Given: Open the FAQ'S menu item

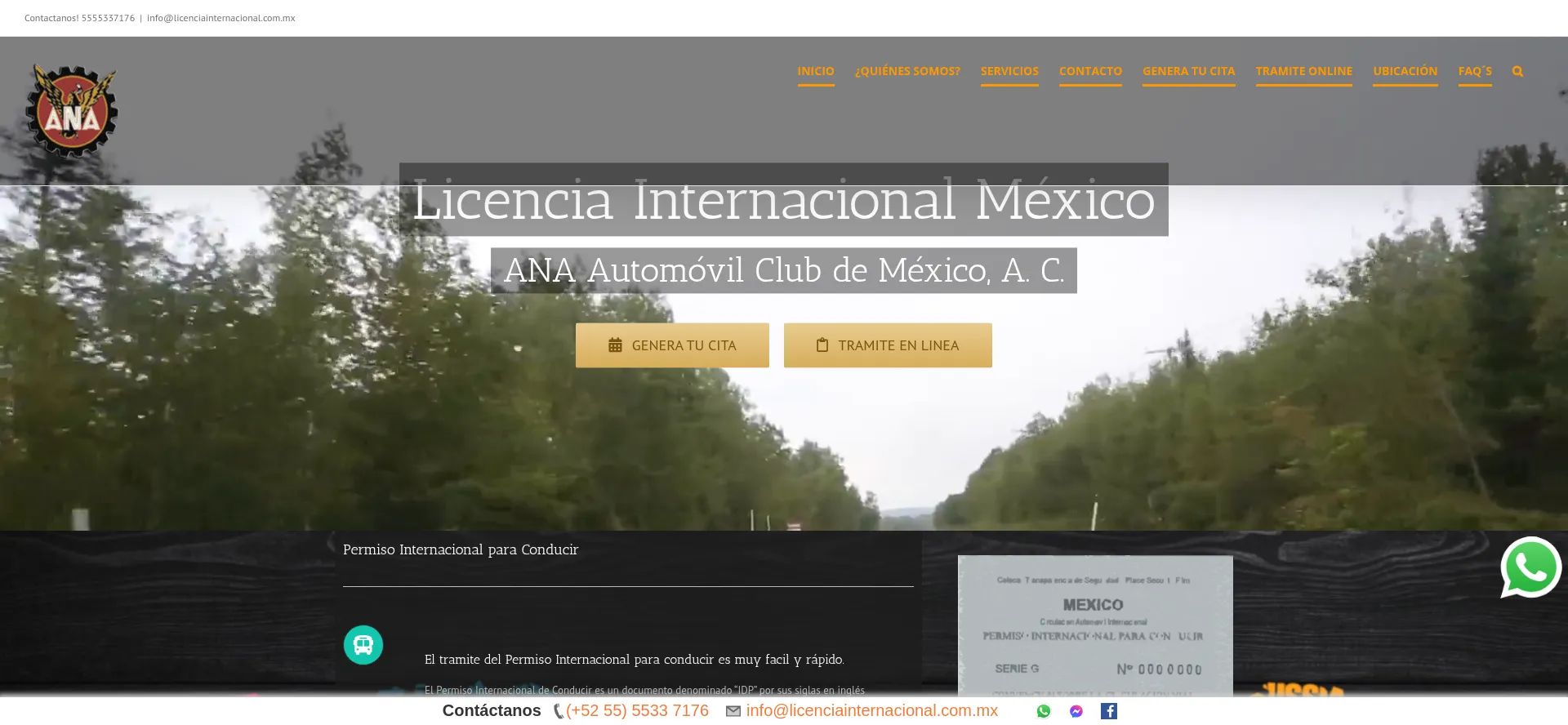Looking at the screenshot, I should [x=1475, y=72].
